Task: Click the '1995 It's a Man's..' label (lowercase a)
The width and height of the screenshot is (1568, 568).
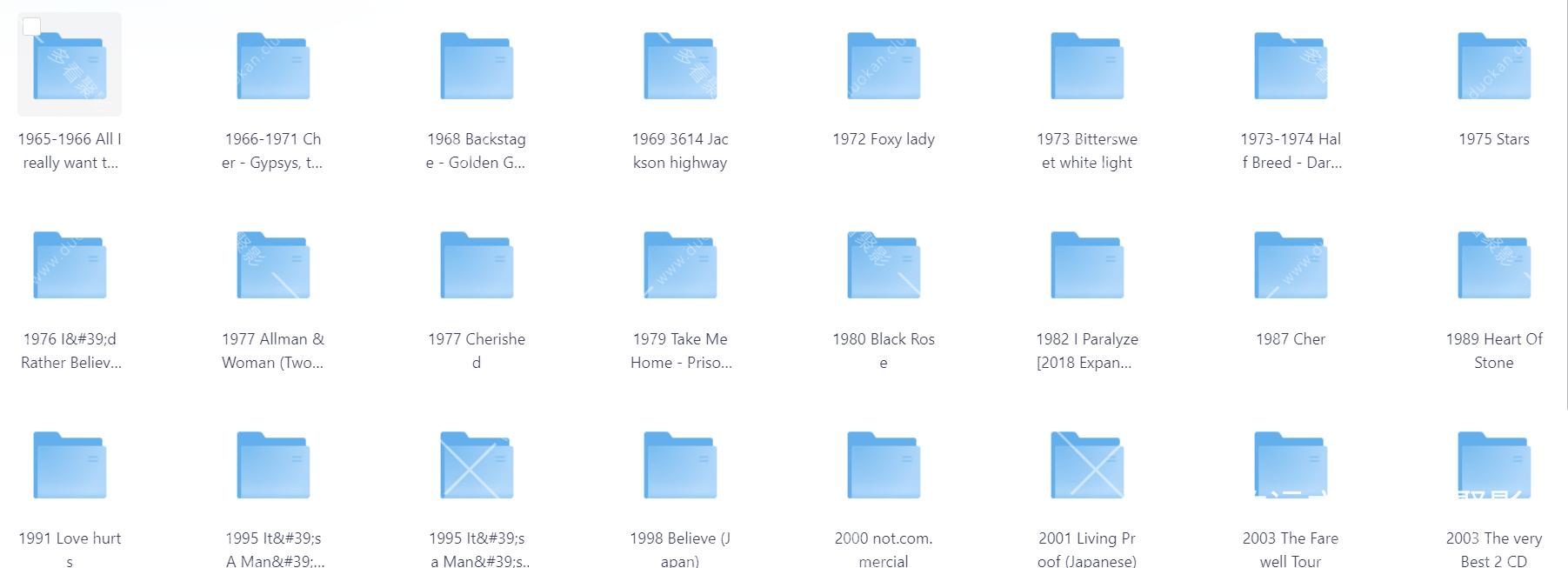Action: [x=477, y=549]
